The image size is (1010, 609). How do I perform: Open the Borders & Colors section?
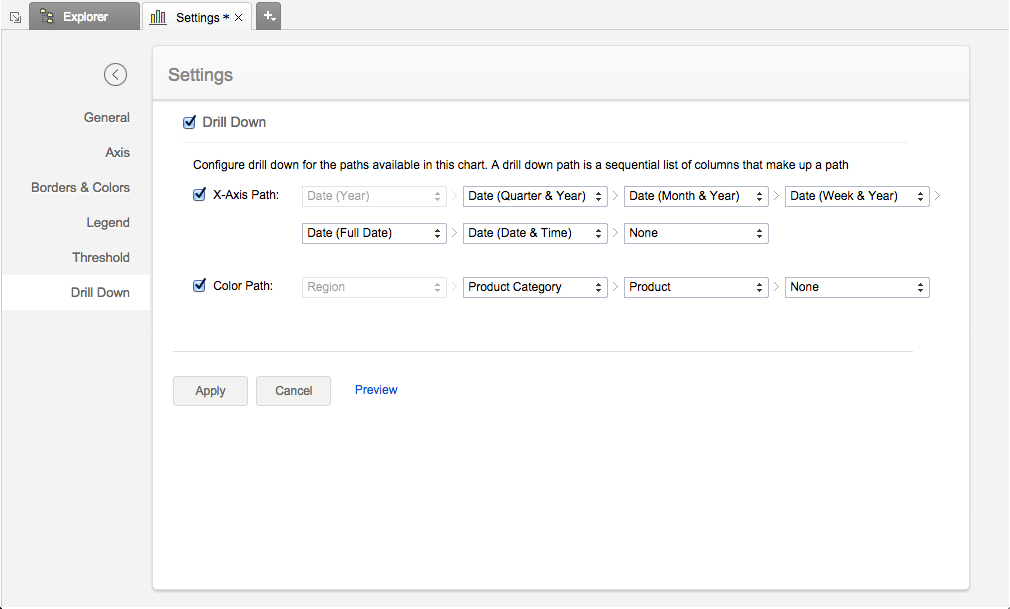80,187
